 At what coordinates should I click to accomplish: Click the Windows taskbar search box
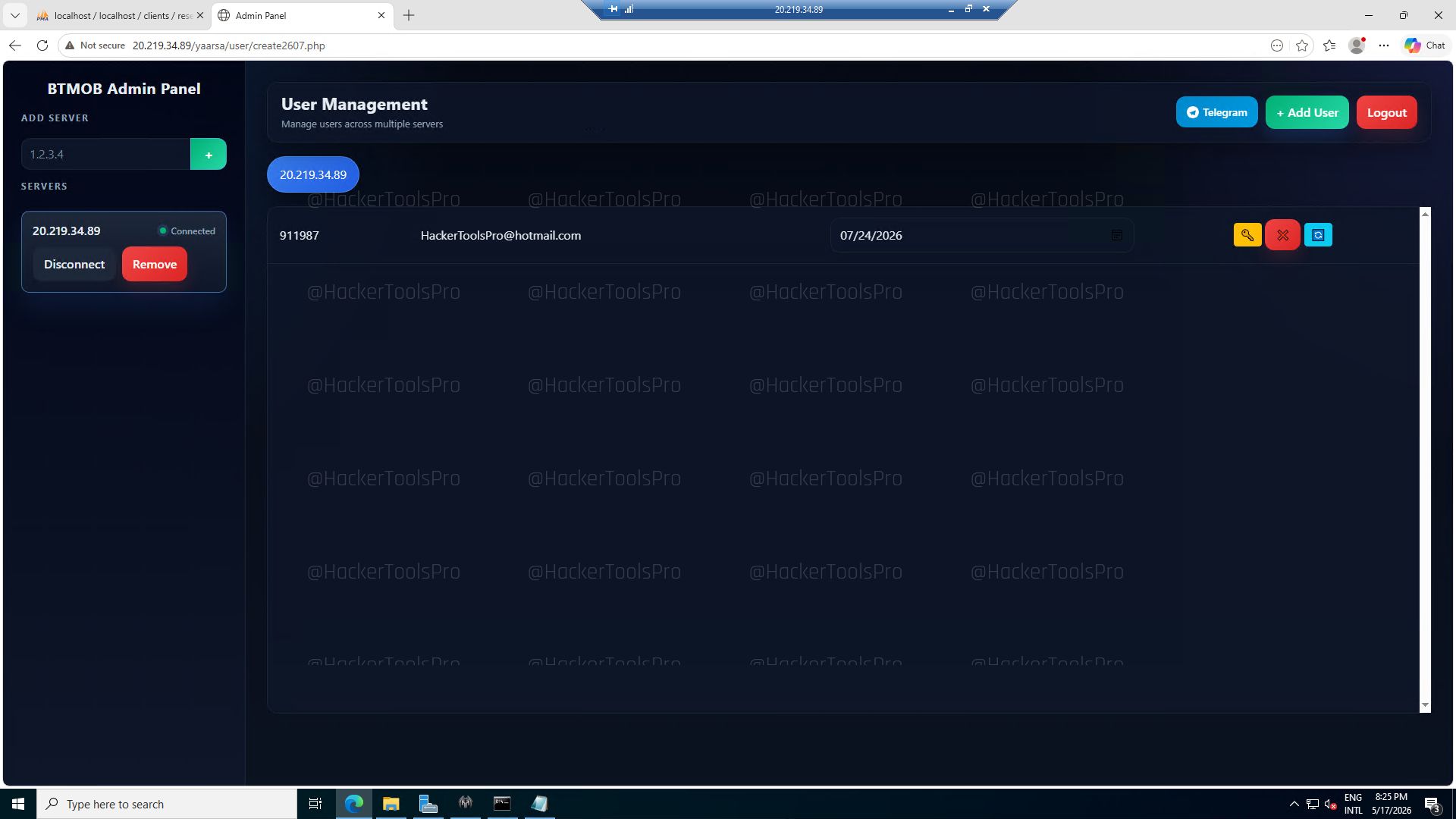point(167,804)
